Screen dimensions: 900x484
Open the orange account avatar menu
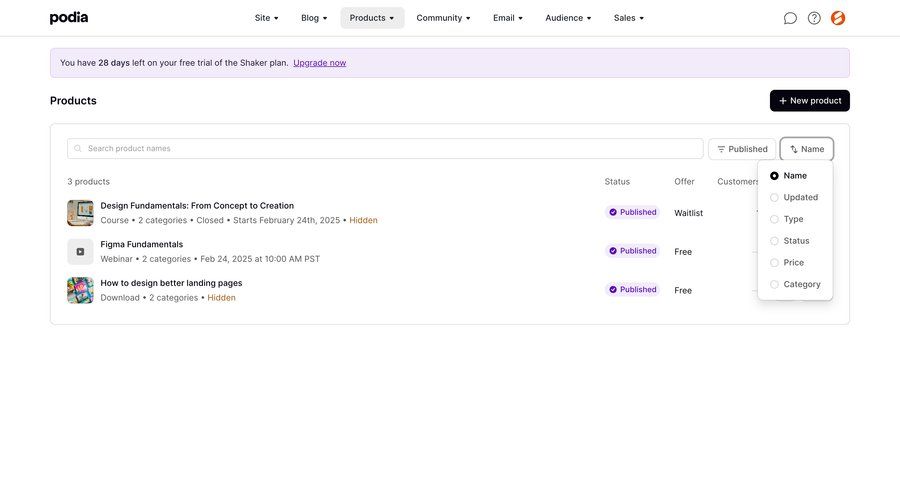[x=838, y=18]
